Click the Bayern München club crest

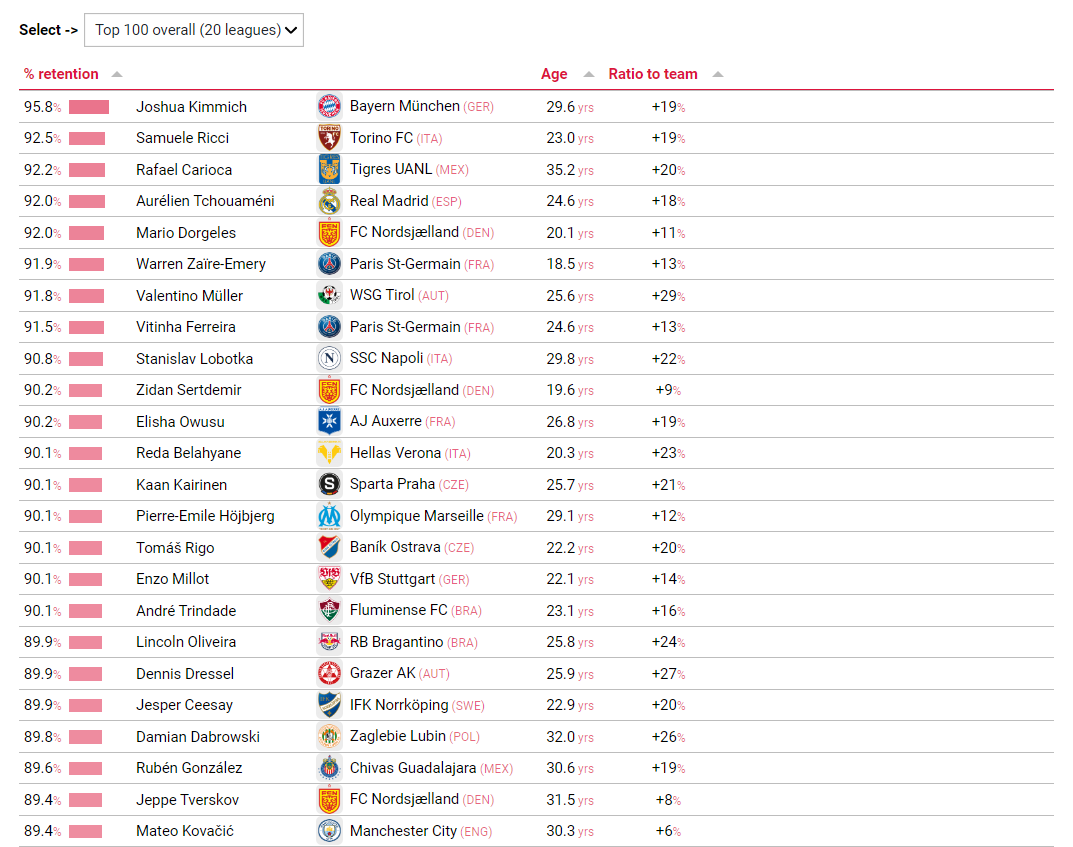pyautogui.click(x=329, y=107)
